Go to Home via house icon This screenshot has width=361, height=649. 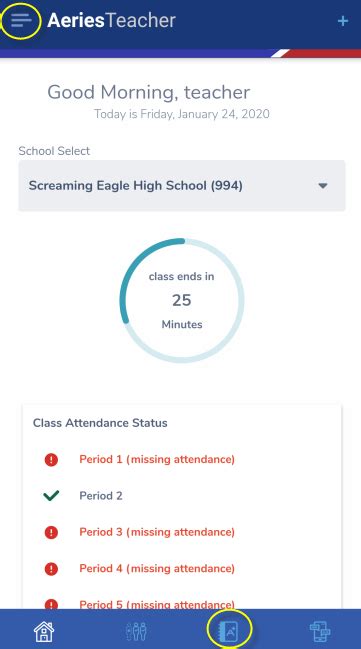(x=44, y=632)
